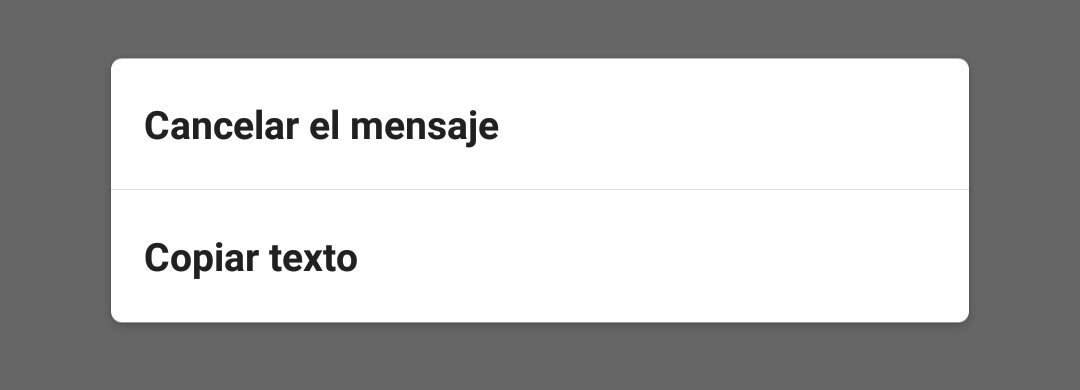Tap the word "Cancelar" in the dialog

click(222, 126)
